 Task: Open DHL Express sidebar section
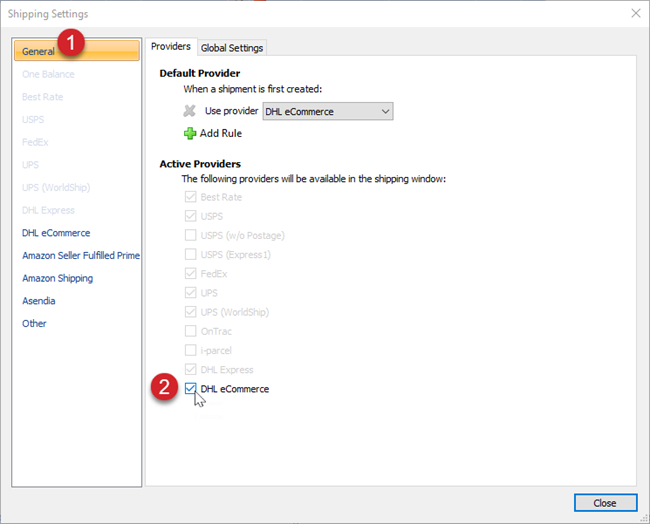click(x=48, y=210)
